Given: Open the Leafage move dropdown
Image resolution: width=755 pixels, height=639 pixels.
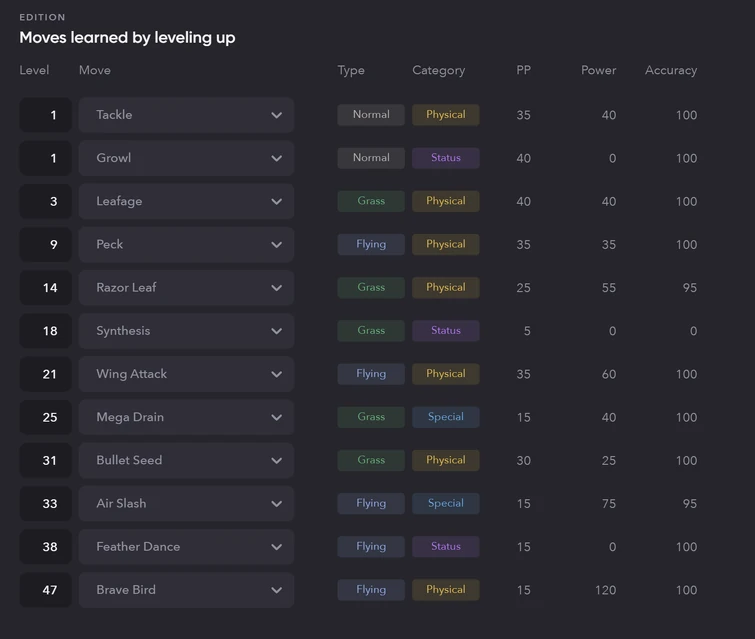Looking at the screenshot, I should point(186,201).
